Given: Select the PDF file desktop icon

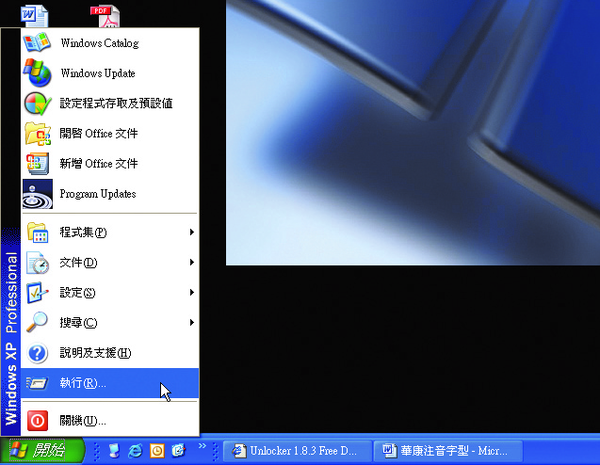Looking at the screenshot, I should [105, 16].
